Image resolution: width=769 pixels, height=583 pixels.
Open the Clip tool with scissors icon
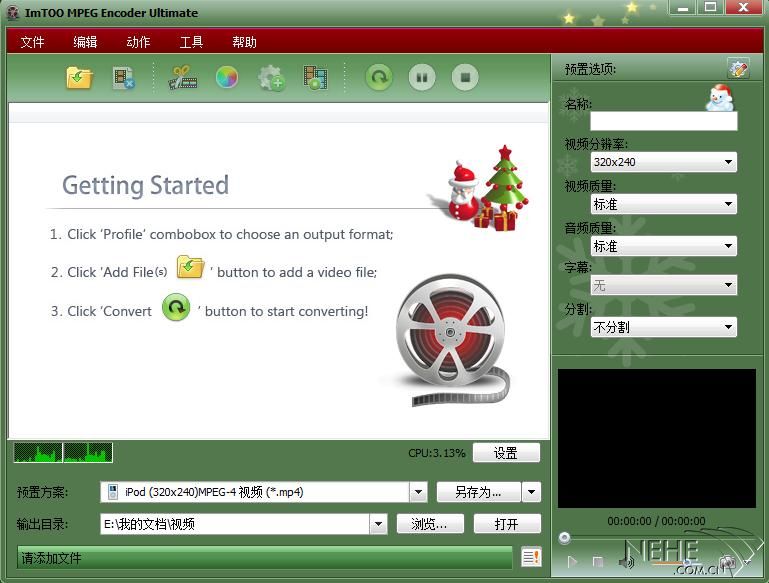pos(183,77)
